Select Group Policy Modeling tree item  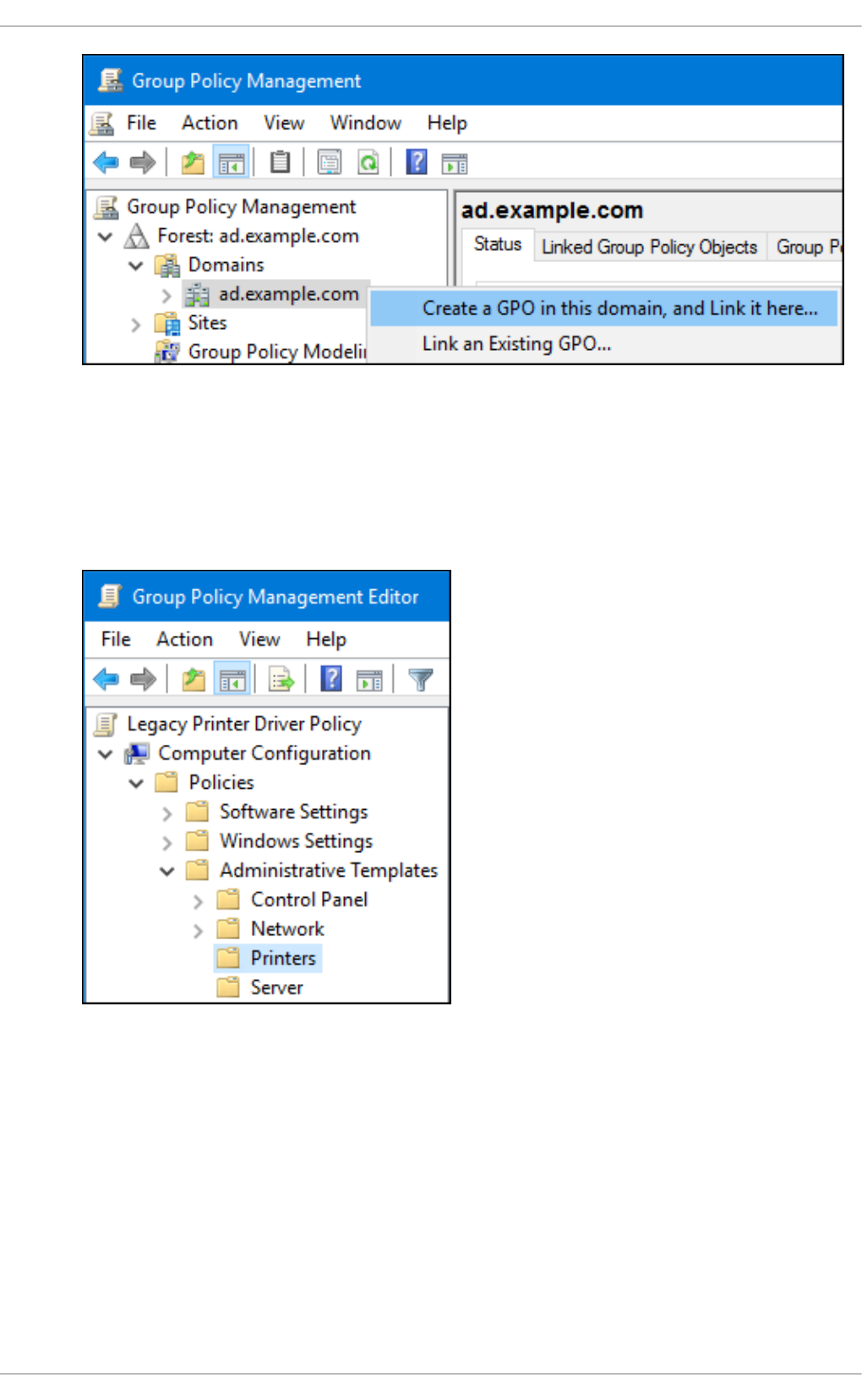click(x=276, y=352)
